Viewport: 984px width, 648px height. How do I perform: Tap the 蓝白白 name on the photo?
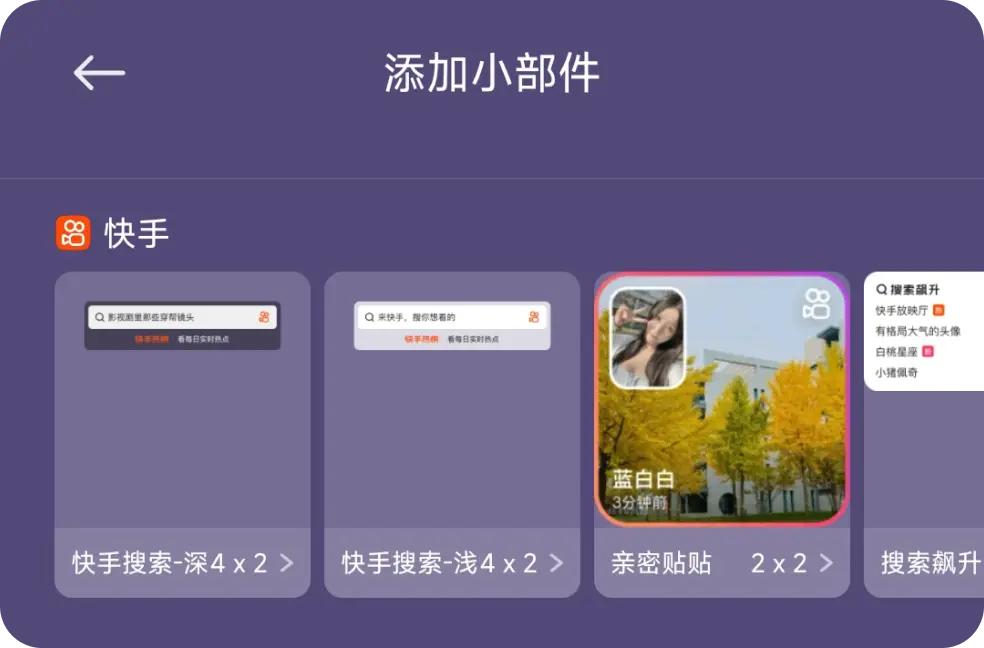(643, 480)
